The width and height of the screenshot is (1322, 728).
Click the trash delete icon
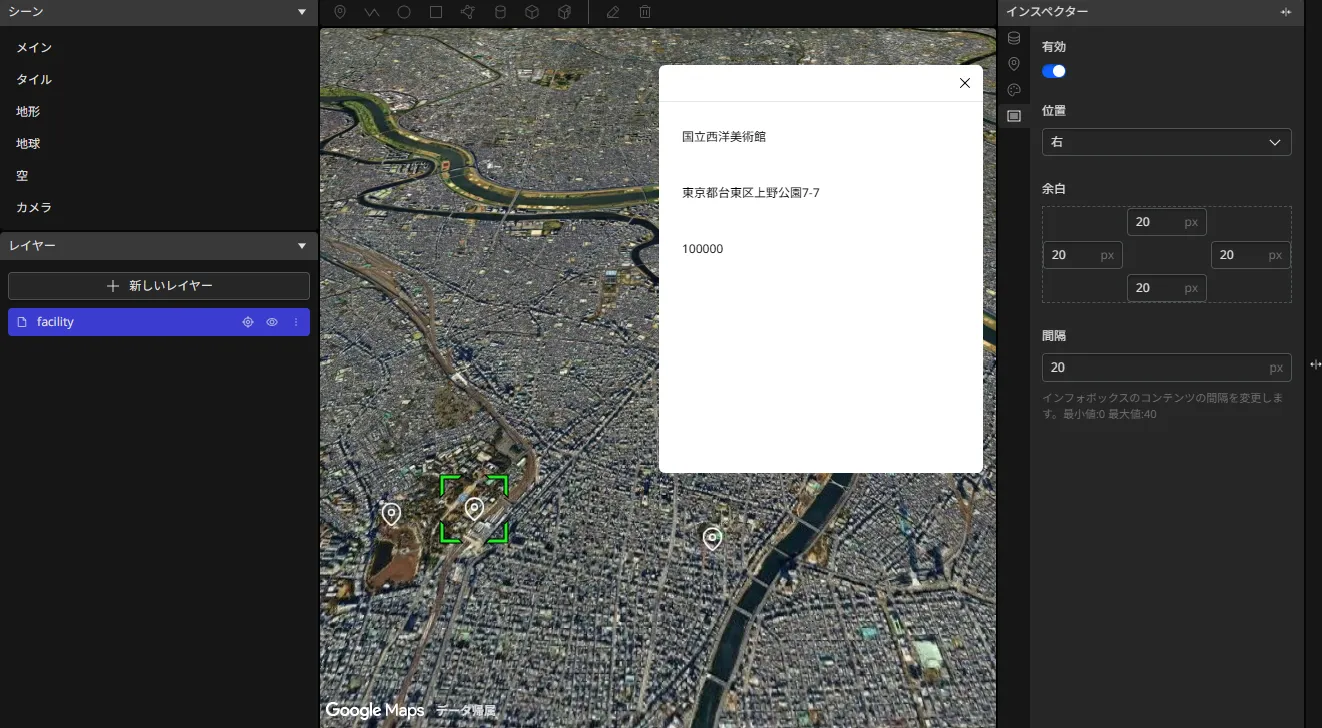[x=645, y=12]
